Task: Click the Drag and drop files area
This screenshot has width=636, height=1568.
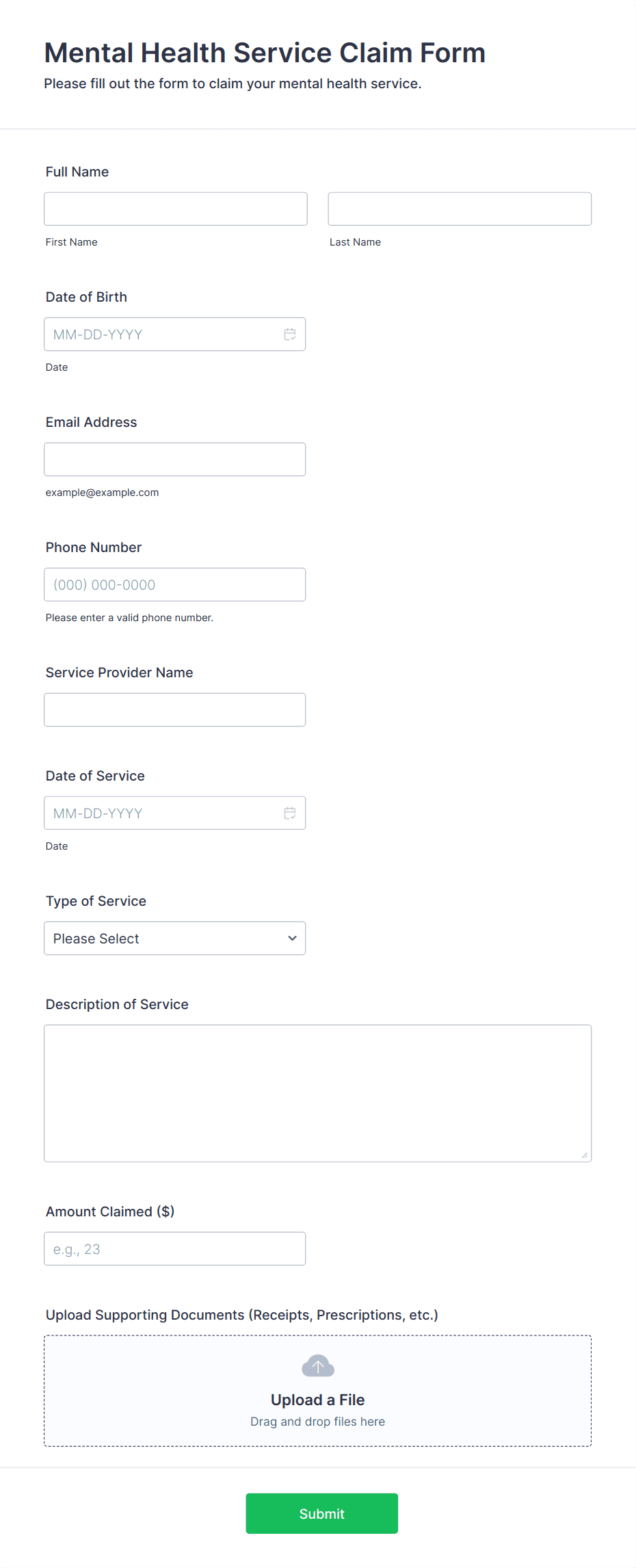Action: click(318, 1391)
